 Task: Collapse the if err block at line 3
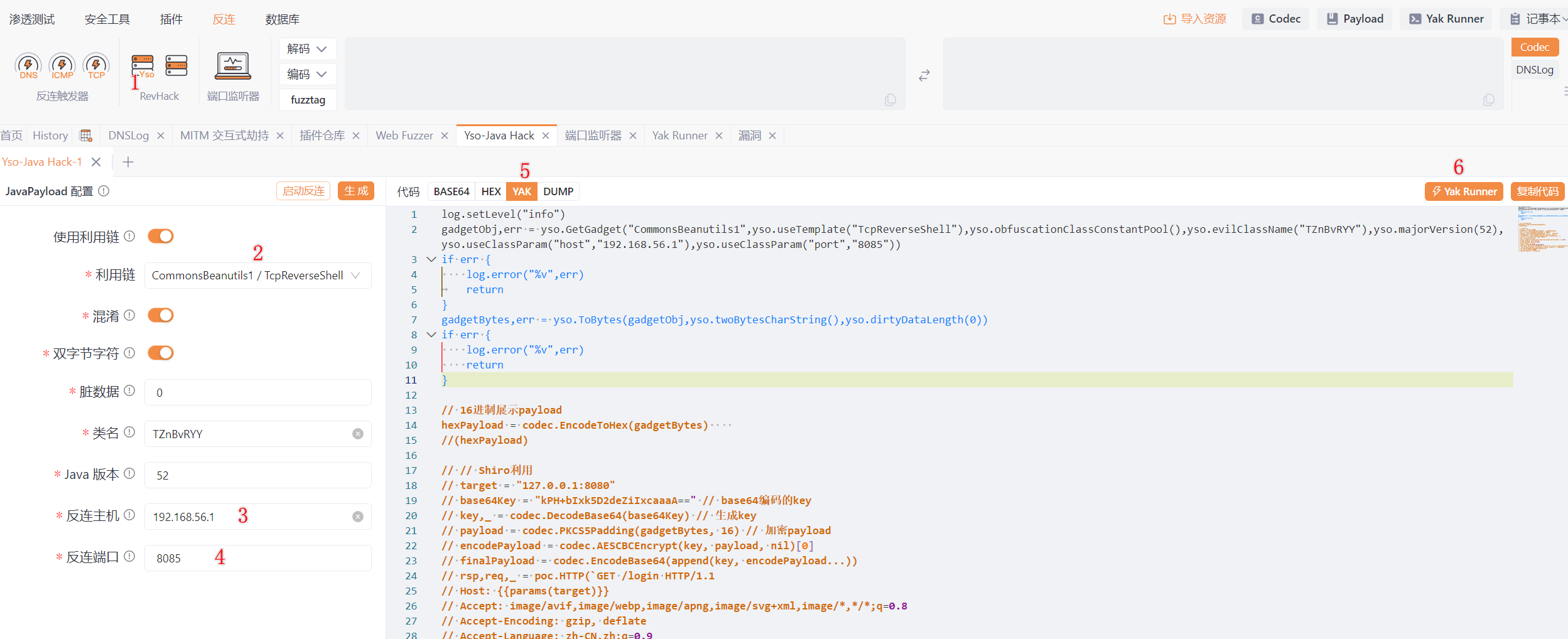(x=431, y=259)
